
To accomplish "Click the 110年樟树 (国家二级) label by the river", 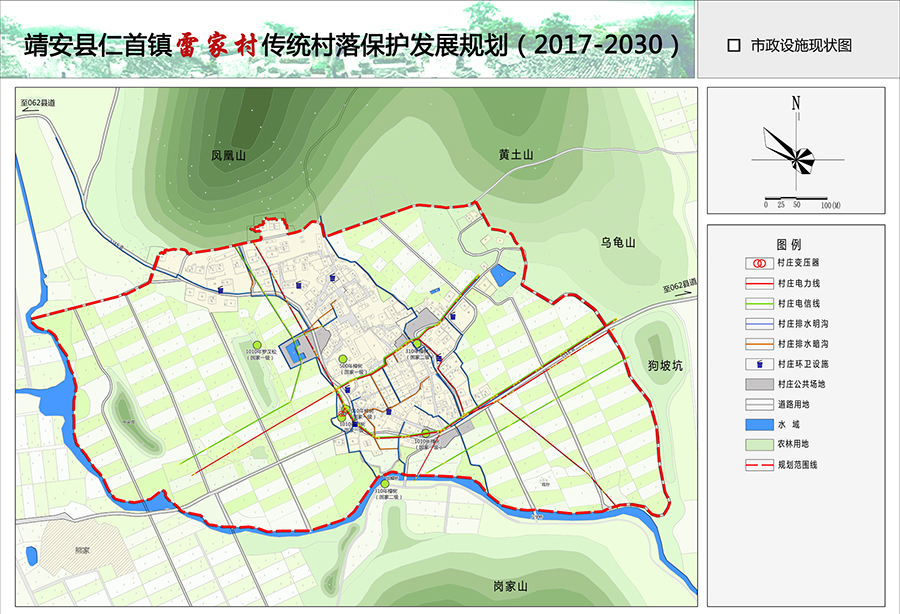I will pos(389,494).
